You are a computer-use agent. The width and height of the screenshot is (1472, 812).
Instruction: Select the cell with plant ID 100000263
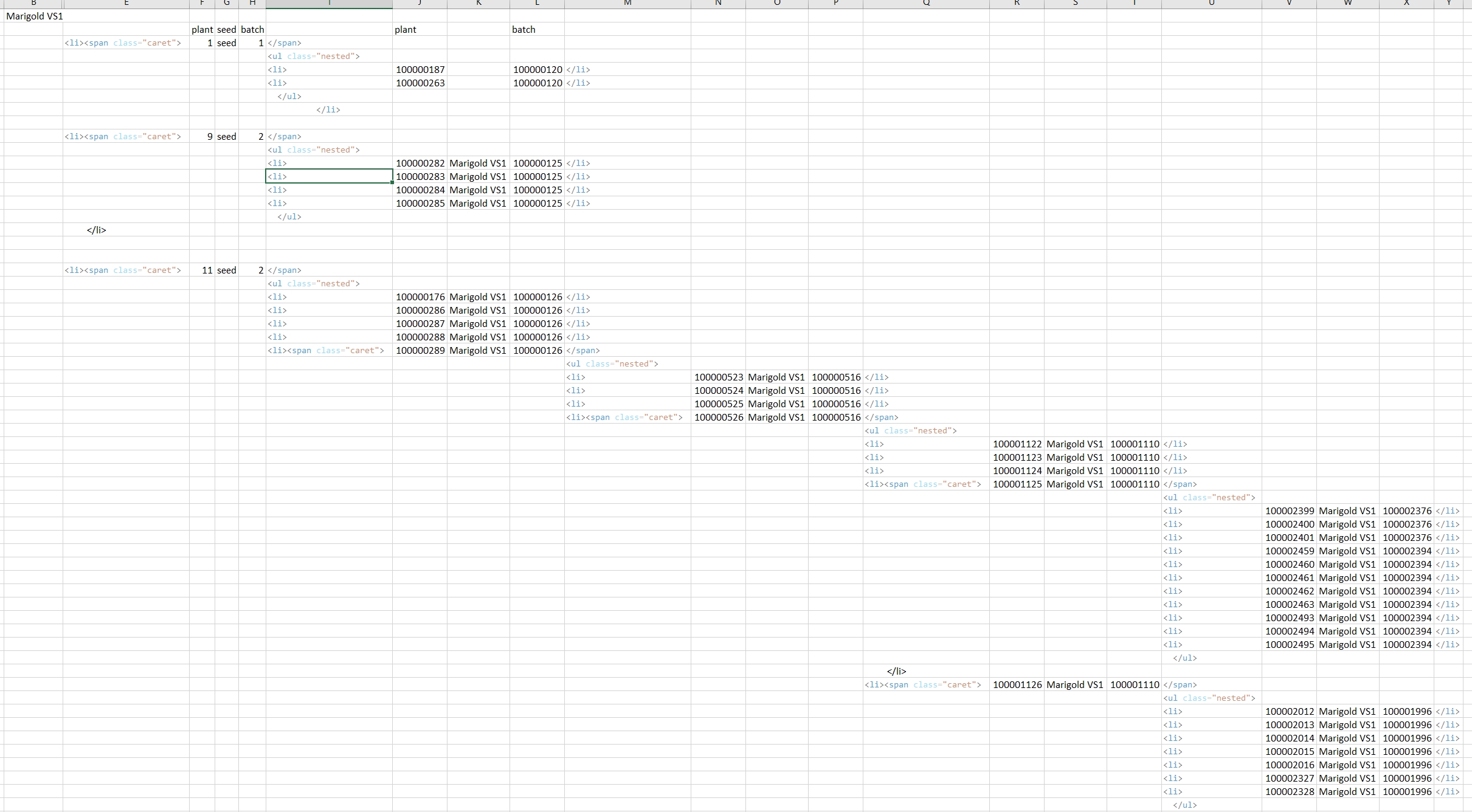pyautogui.click(x=420, y=83)
